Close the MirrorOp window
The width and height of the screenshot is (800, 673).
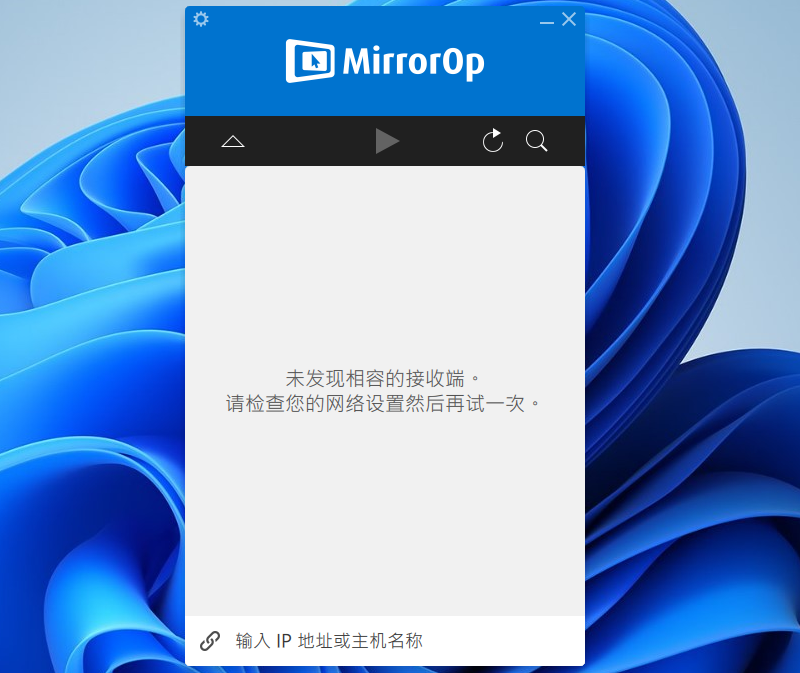tap(569, 19)
